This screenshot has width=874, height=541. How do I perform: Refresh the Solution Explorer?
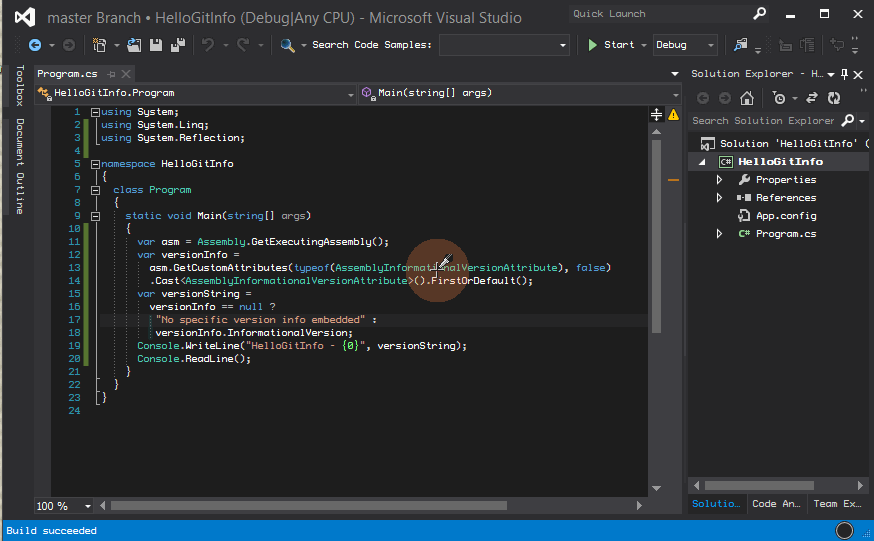click(x=834, y=98)
